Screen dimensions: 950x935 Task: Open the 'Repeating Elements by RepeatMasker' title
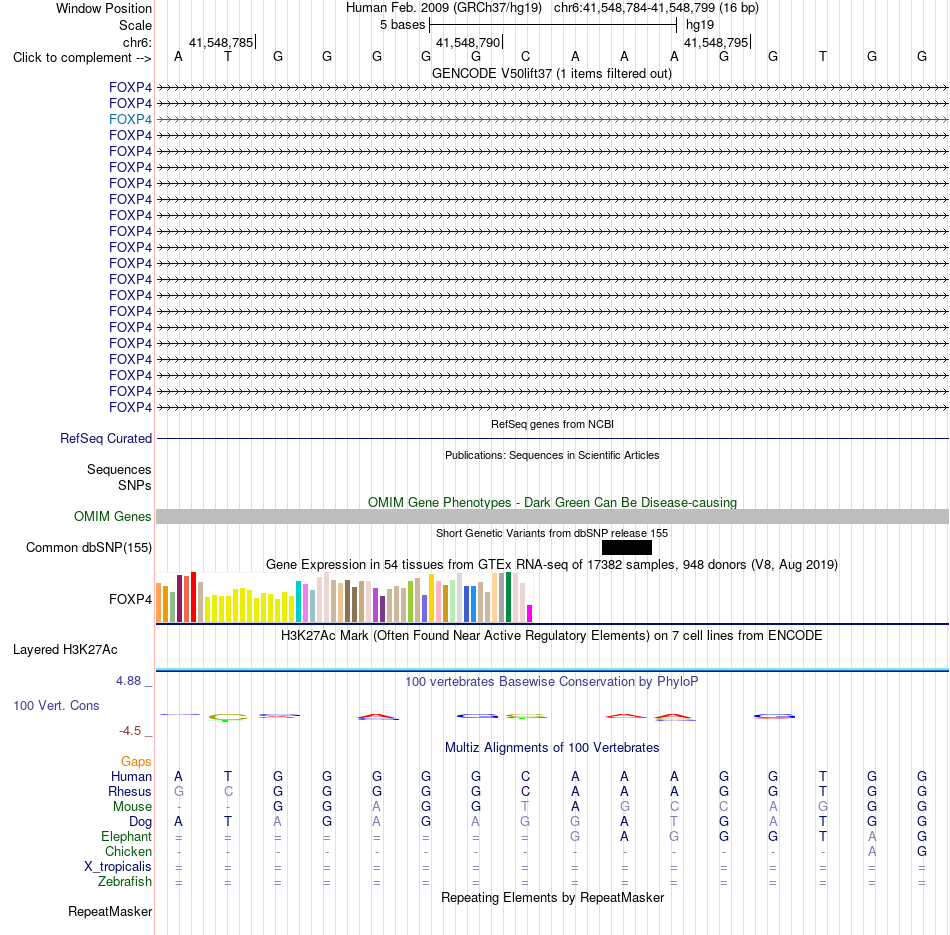552,898
